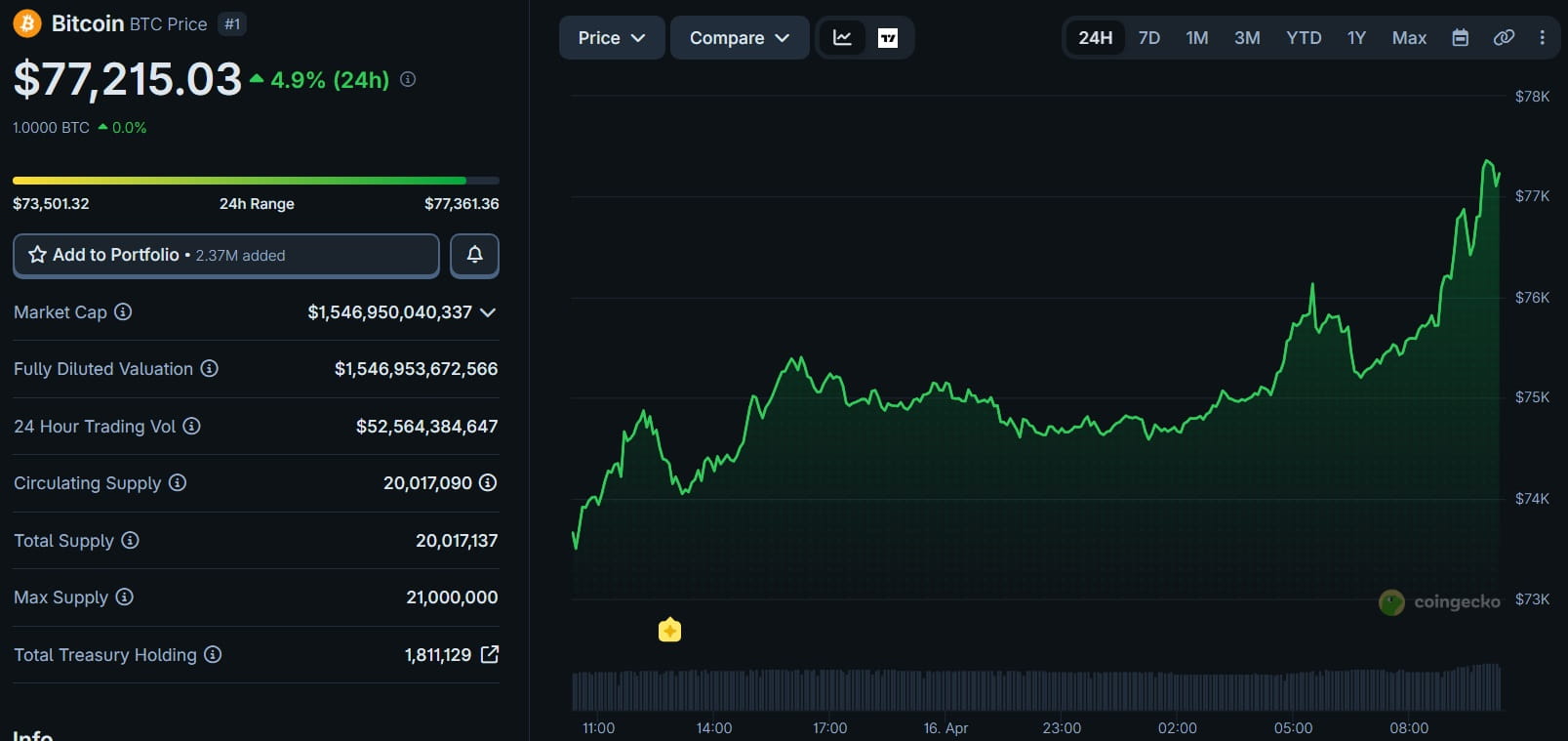Screen dimensions: 1568x741
Task: Select the 24H time range
Action: 1095,38
